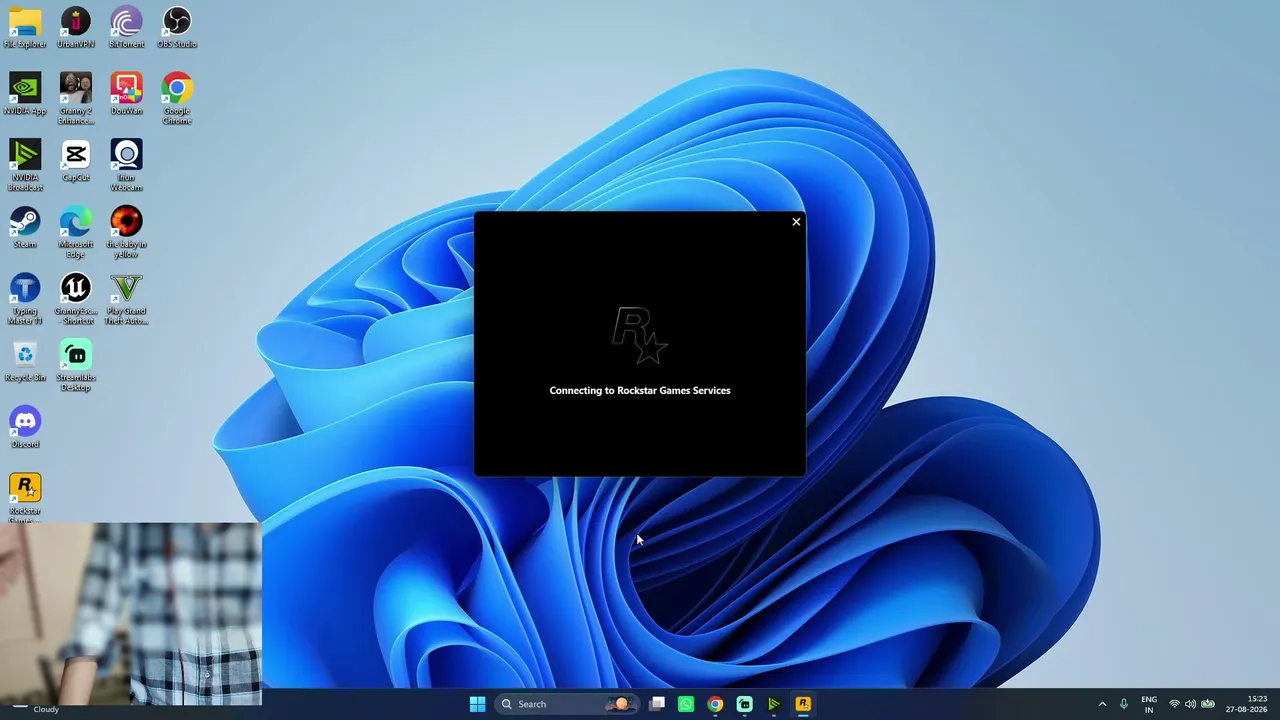Close the Rockstar Games connecting dialog
This screenshot has height=720, width=1280.
coord(796,222)
